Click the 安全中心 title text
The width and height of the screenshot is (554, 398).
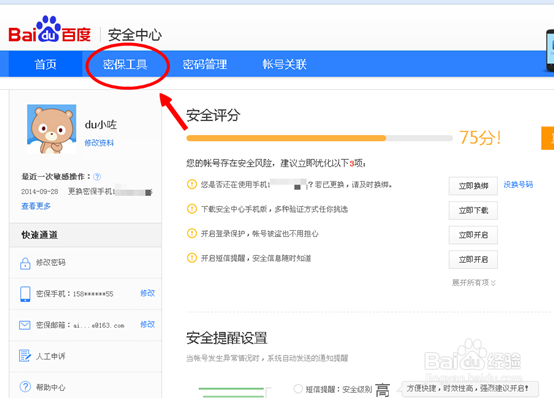pos(135,35)
